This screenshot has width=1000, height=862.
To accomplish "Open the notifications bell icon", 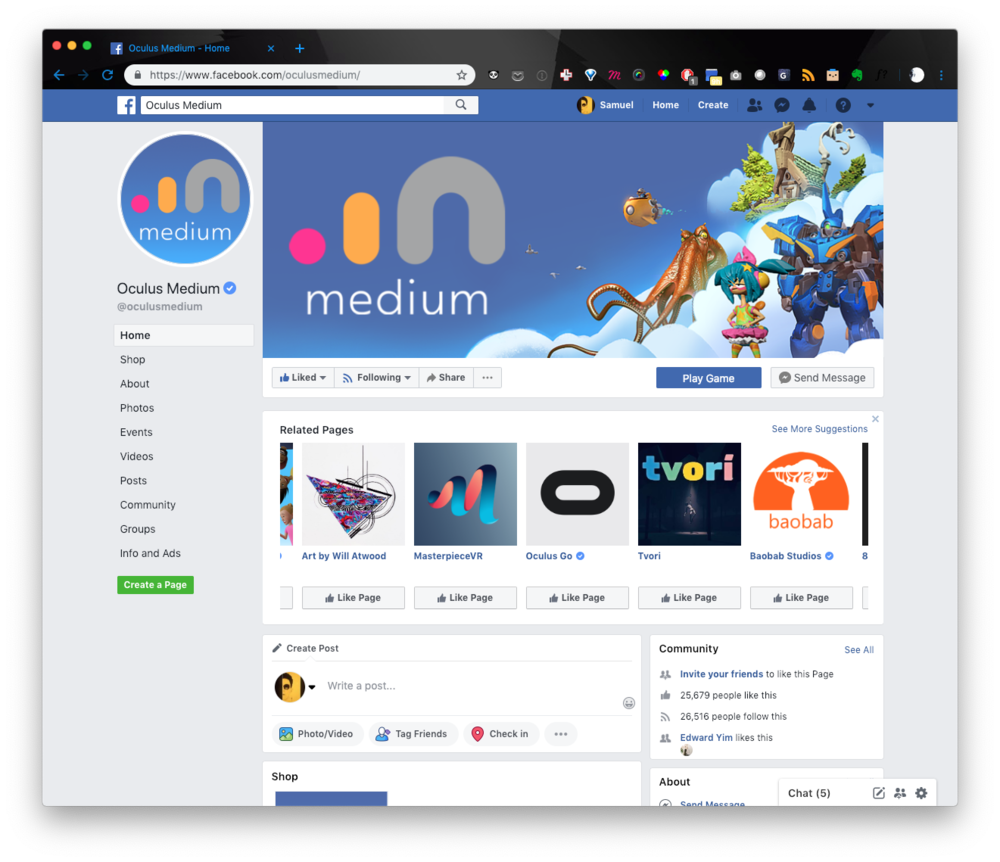I will click(x=809, y=104).
